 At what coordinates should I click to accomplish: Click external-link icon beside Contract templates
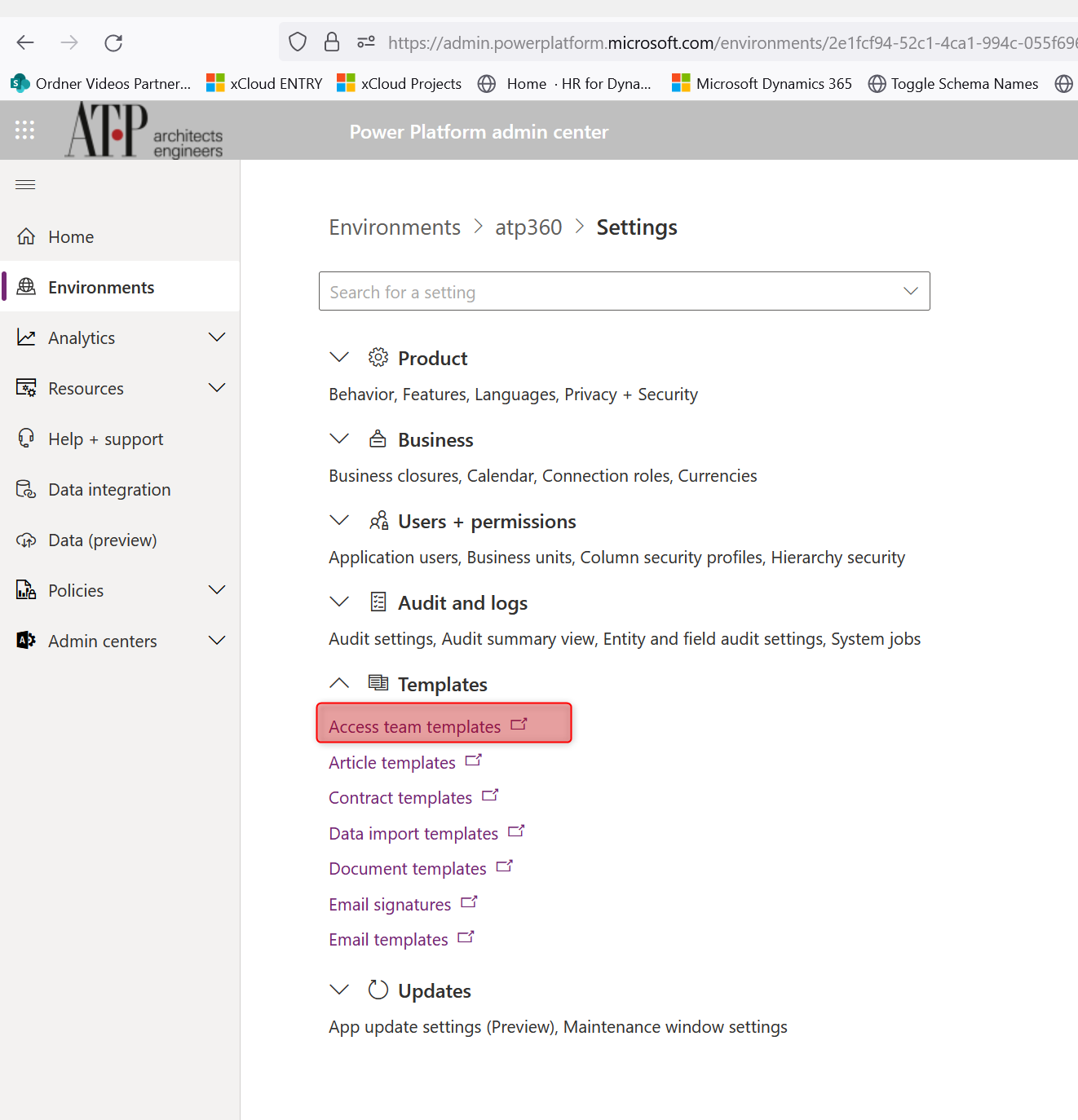pyautogui.click(x=490, y=795)
